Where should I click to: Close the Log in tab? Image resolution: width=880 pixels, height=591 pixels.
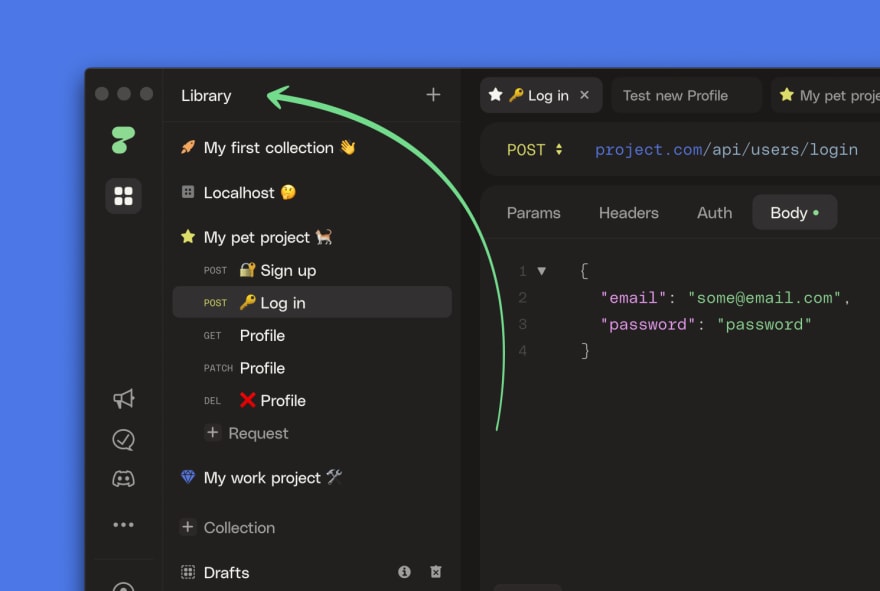pos(584,95)
